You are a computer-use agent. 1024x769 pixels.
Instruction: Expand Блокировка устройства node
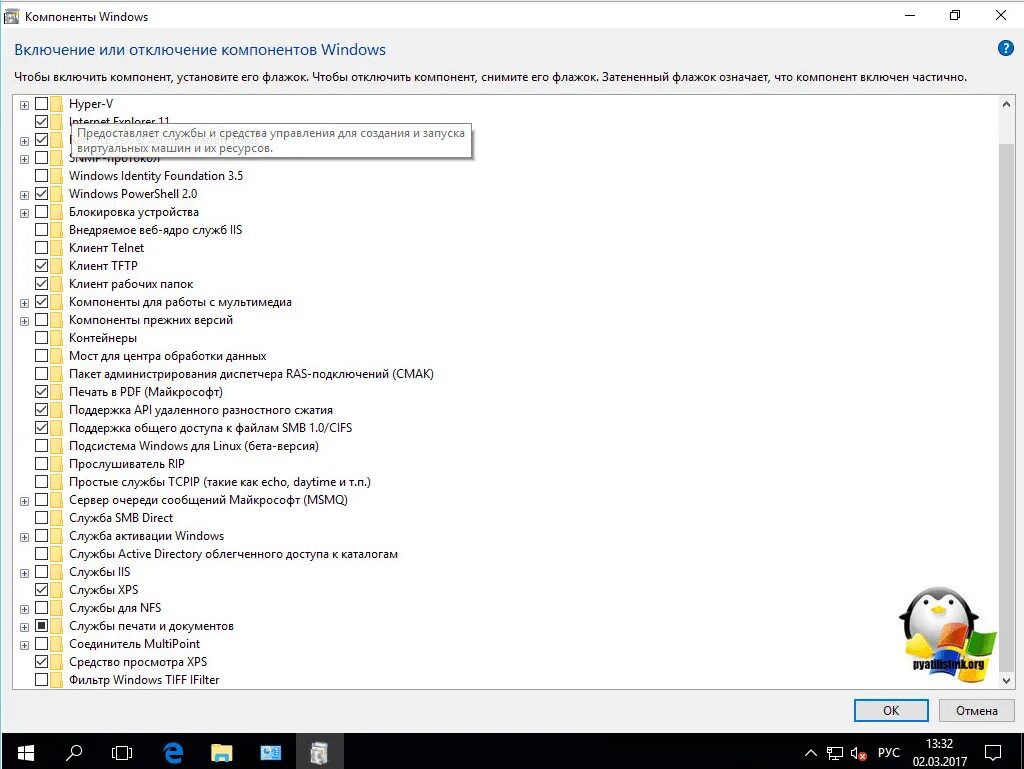click(x=24, y=213)
